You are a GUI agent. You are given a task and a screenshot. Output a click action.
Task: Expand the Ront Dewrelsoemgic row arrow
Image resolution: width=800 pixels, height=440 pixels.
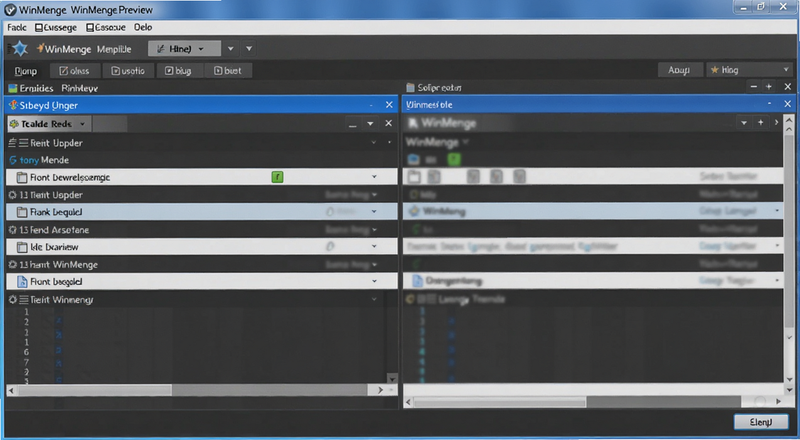374,177
